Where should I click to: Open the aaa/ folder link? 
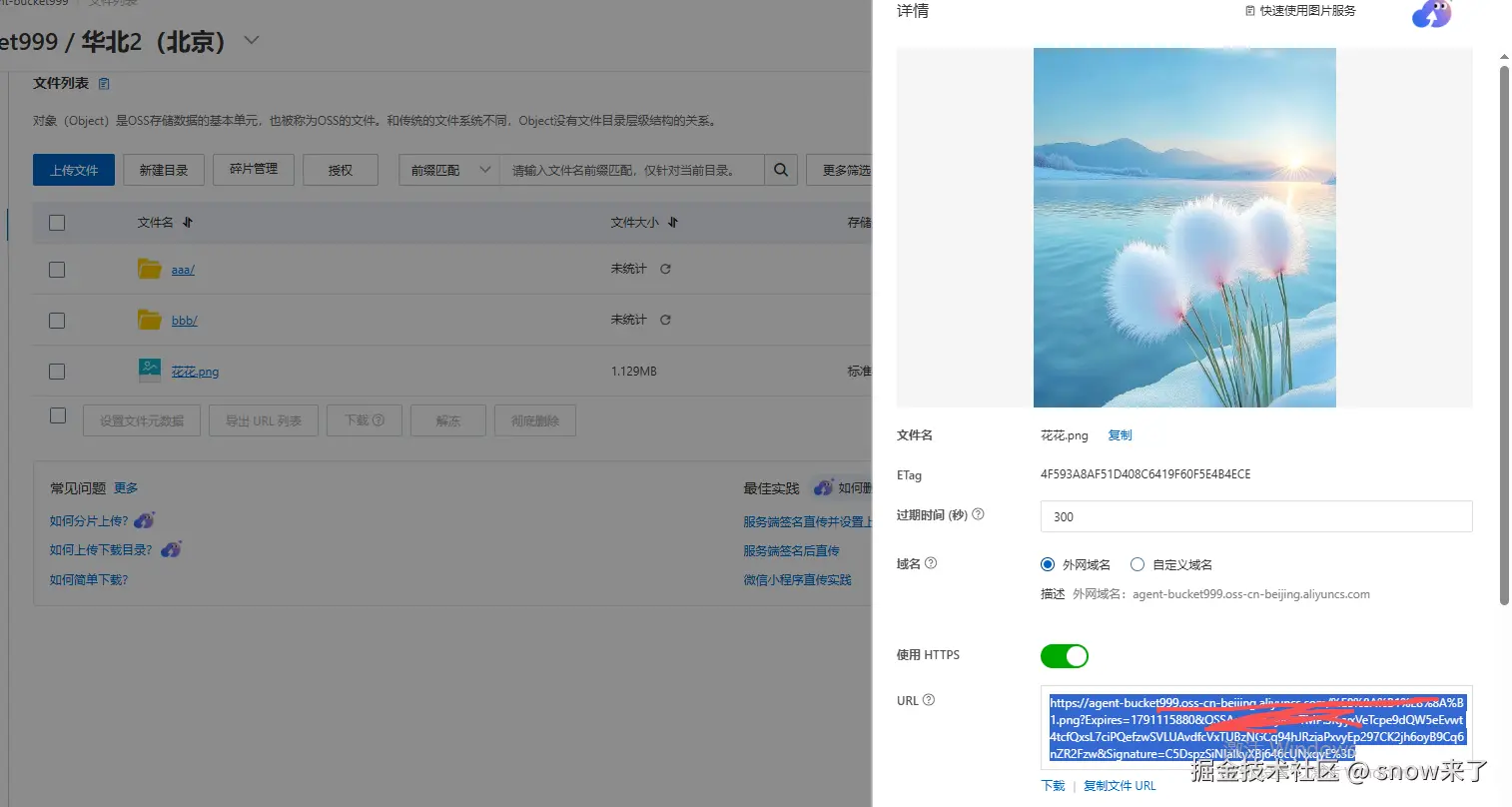183,270
